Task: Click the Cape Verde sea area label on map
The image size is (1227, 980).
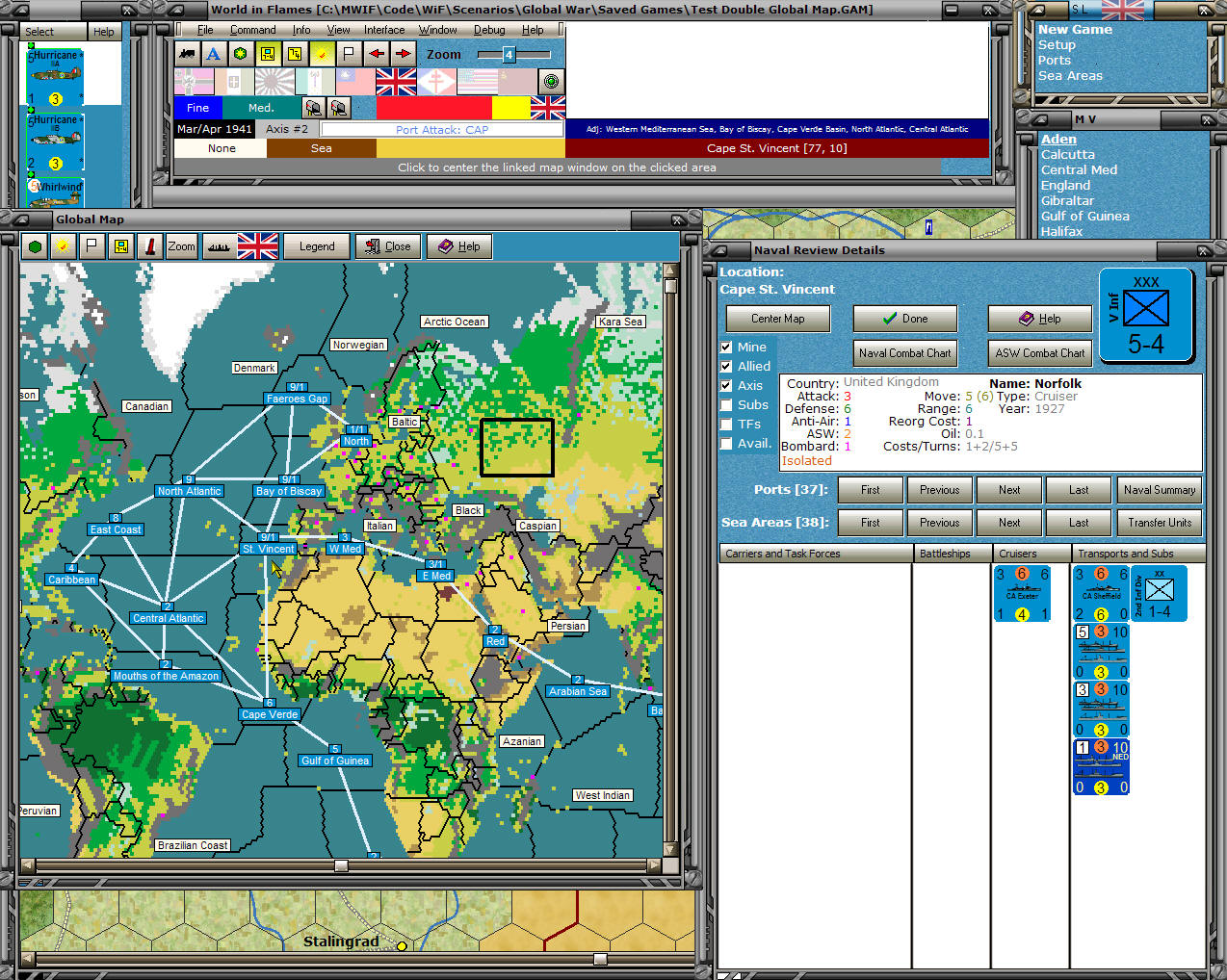Action: click(x=270, y=714)
